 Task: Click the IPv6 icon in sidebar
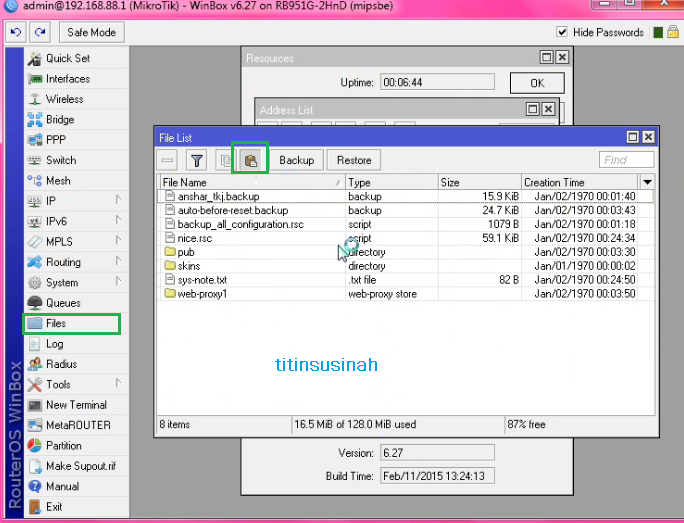(x=34, y=222)
